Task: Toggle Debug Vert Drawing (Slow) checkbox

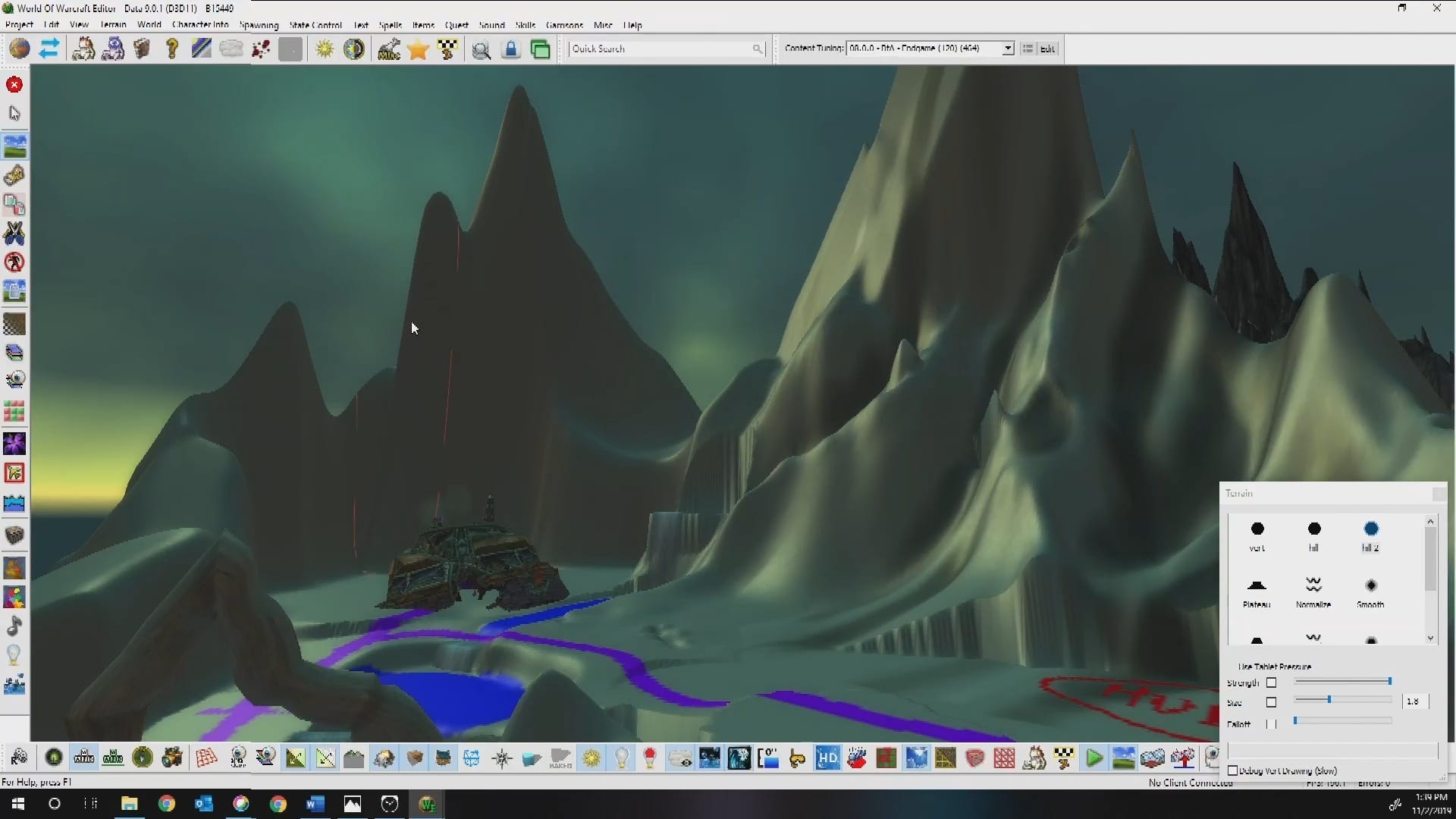Action: (x=1233, y=770)
